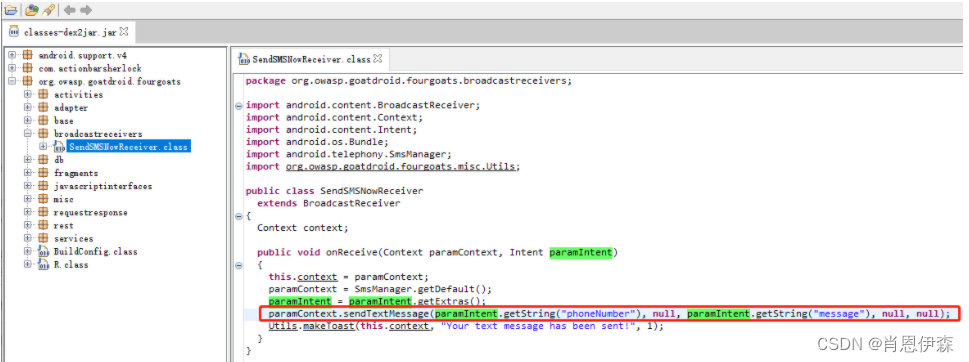The width and height of the screenshot is (969, 362).
Task: Expand the fragments package
Action: pos(27,173)
